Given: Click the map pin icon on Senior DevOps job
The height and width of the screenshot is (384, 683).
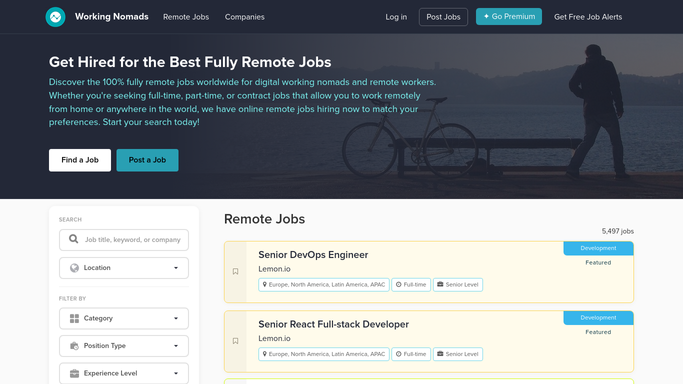Looking at the screenshot, I should [x=264, y=284].
